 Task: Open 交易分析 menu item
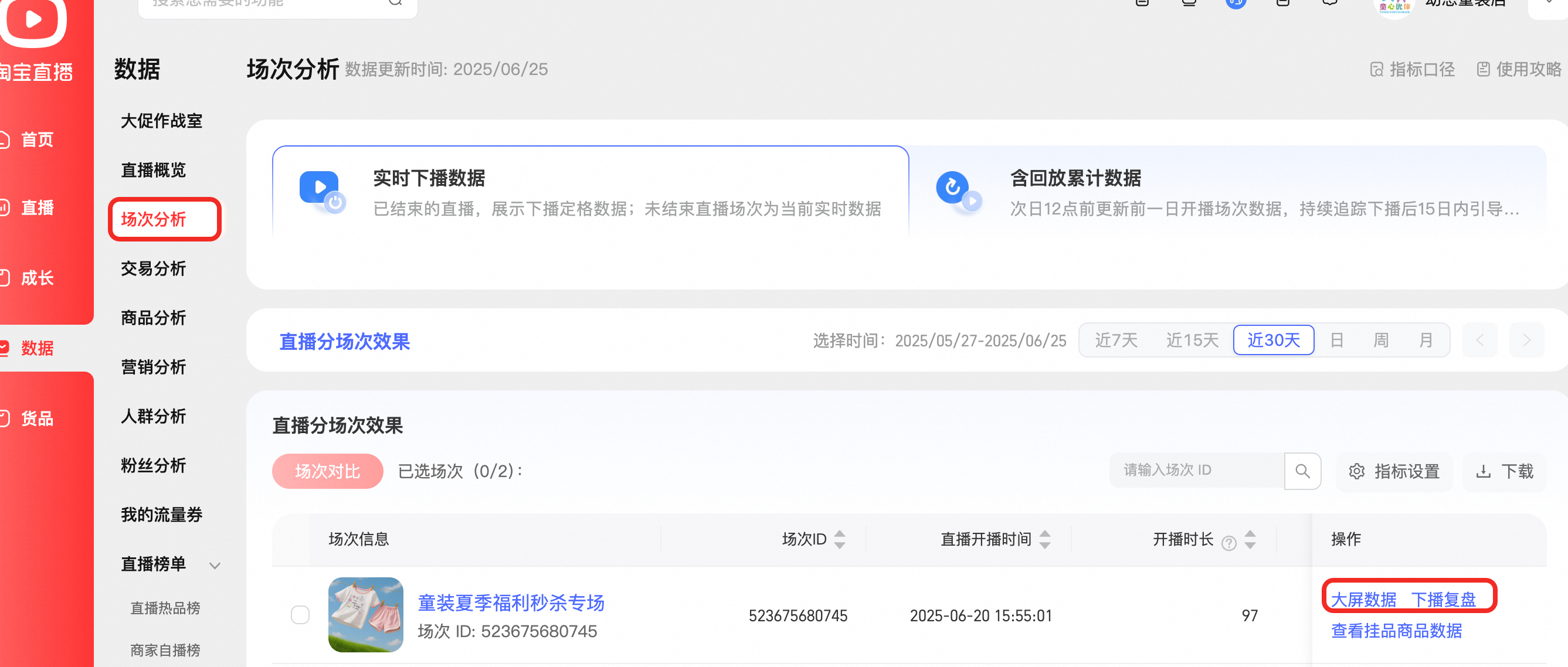[154, 268]
